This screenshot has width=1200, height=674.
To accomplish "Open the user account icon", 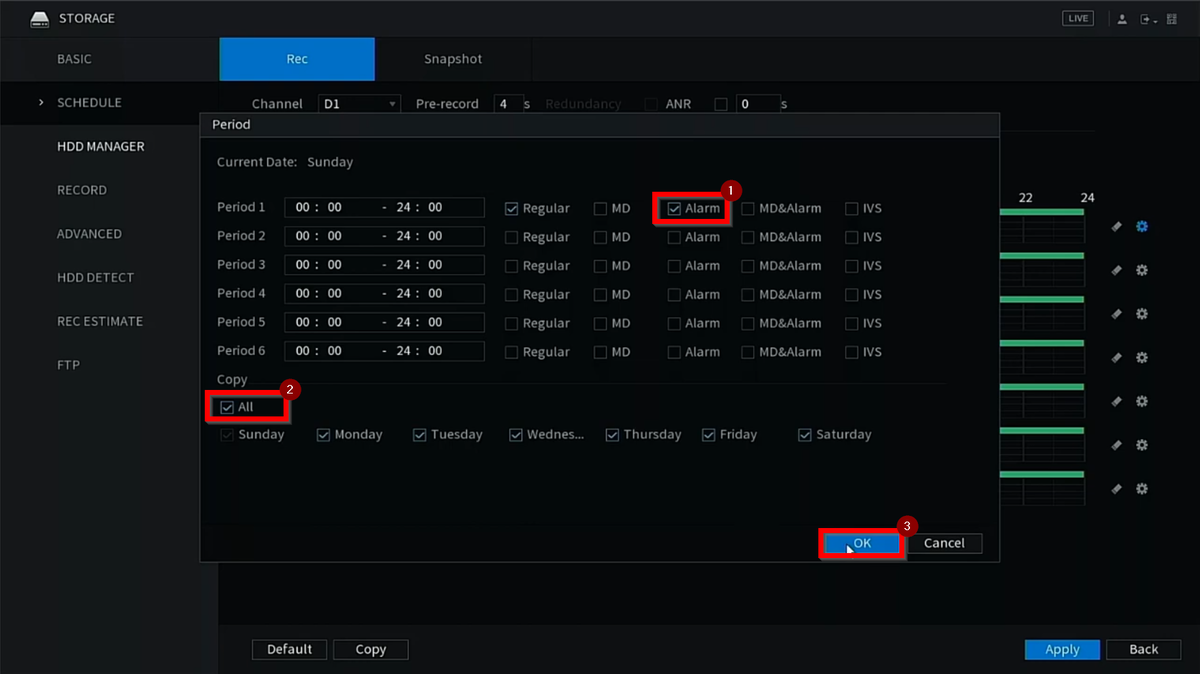I will pos(1122,19).
